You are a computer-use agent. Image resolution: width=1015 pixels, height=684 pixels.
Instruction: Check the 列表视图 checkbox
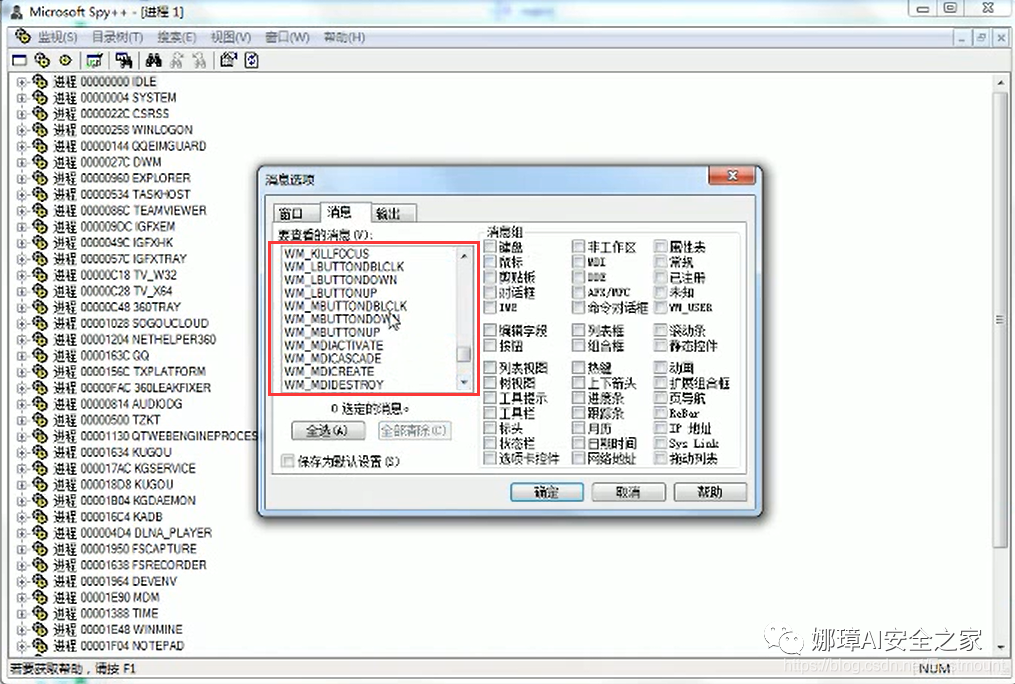490,368
